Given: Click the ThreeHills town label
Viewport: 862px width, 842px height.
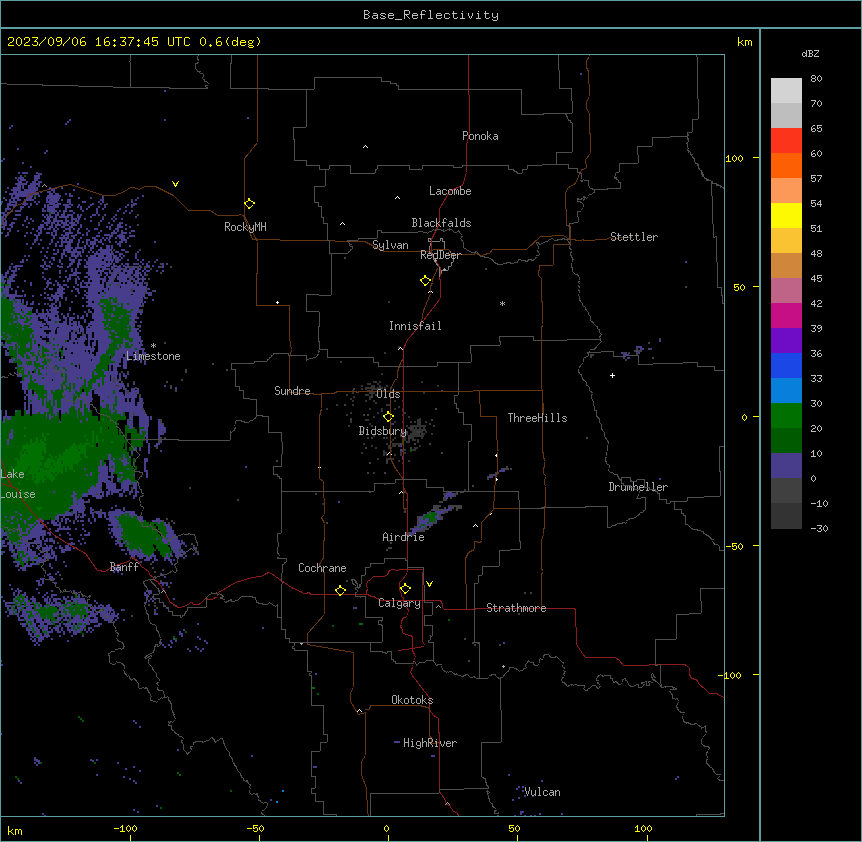Looking at the screenshot, I should point(537,418).
